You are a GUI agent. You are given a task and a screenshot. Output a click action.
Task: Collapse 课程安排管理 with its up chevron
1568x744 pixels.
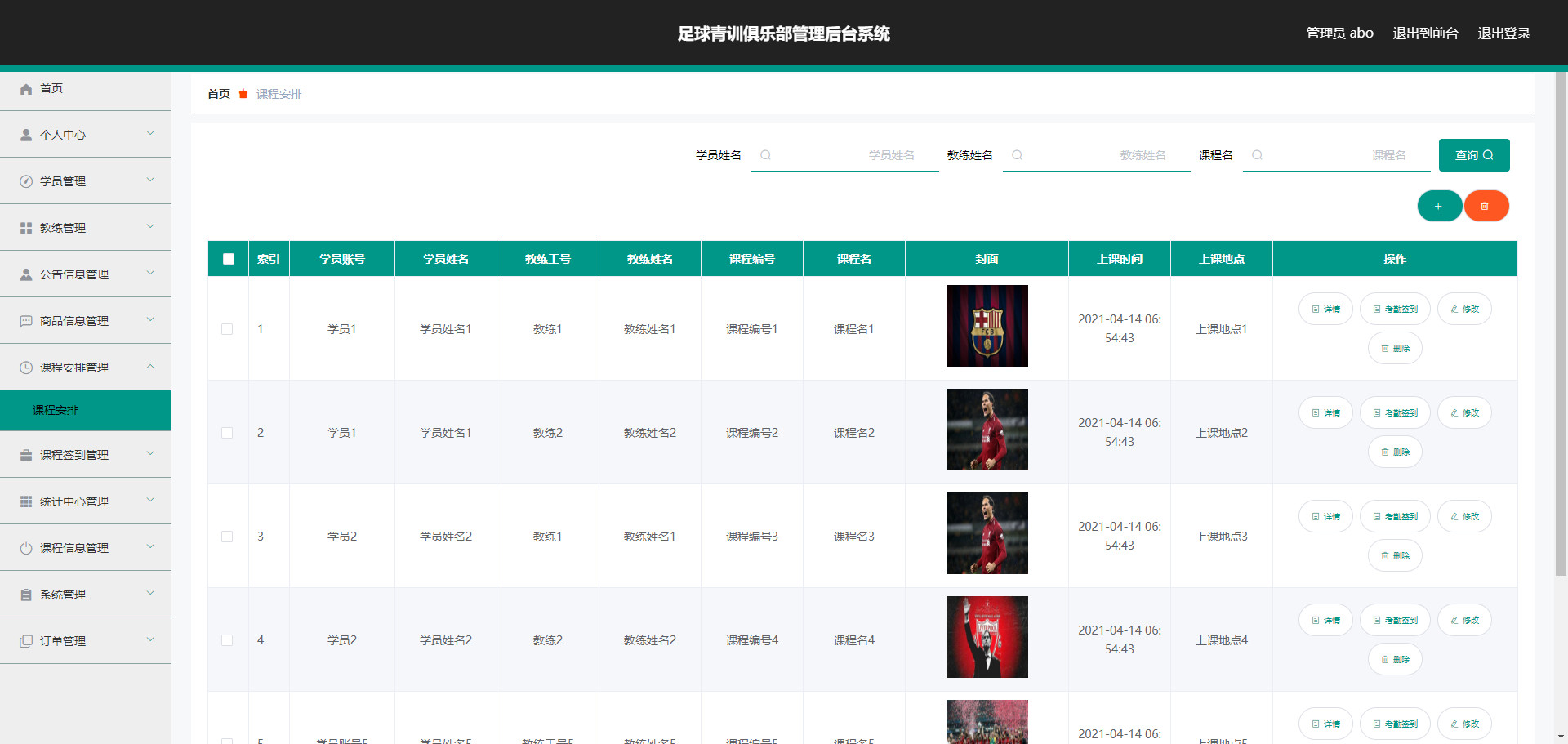coord(150,367)
